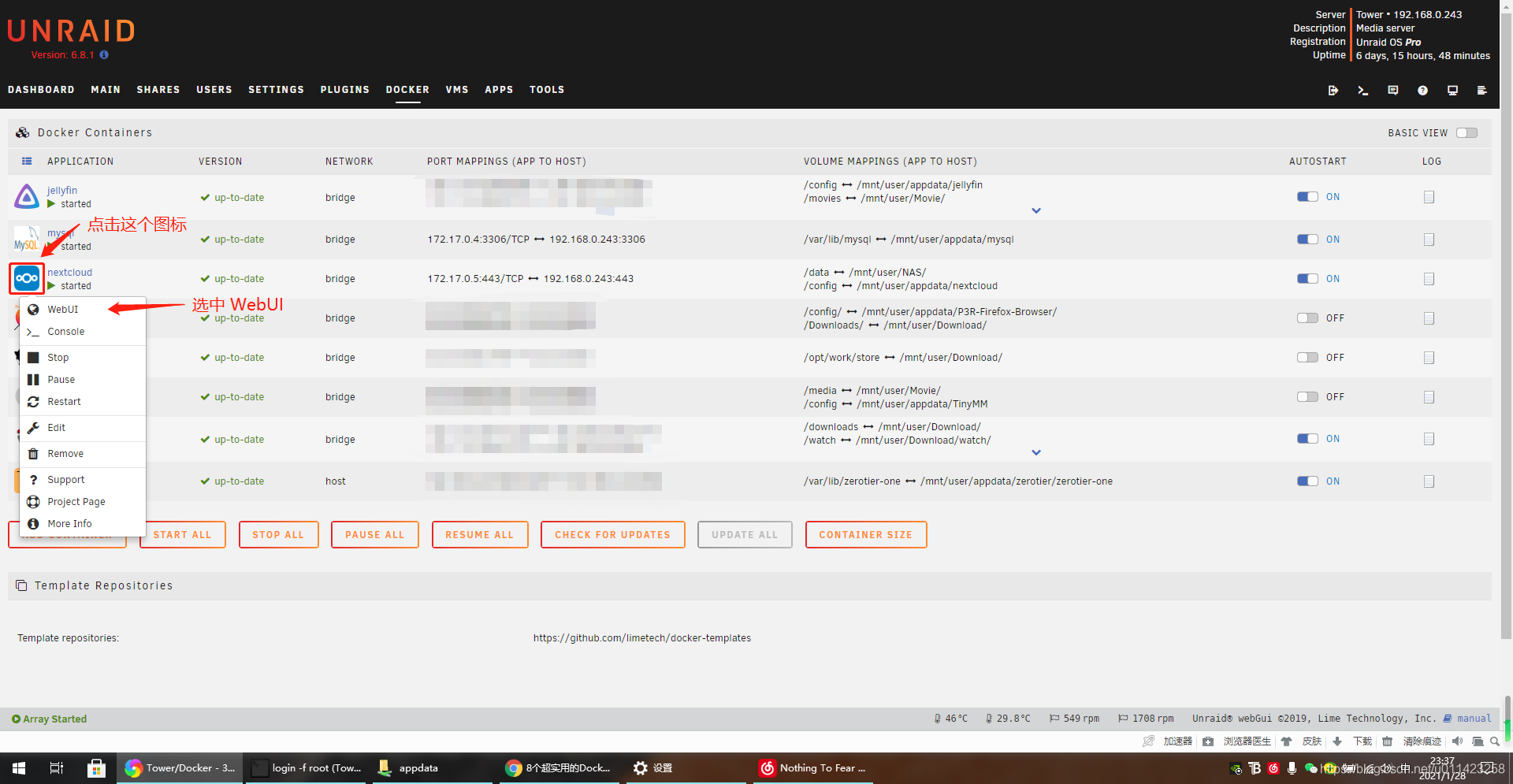Open the log icon for nextcloud
Image resolution: width=1513 pixels, height=784 pixels.
[1429, 279]
